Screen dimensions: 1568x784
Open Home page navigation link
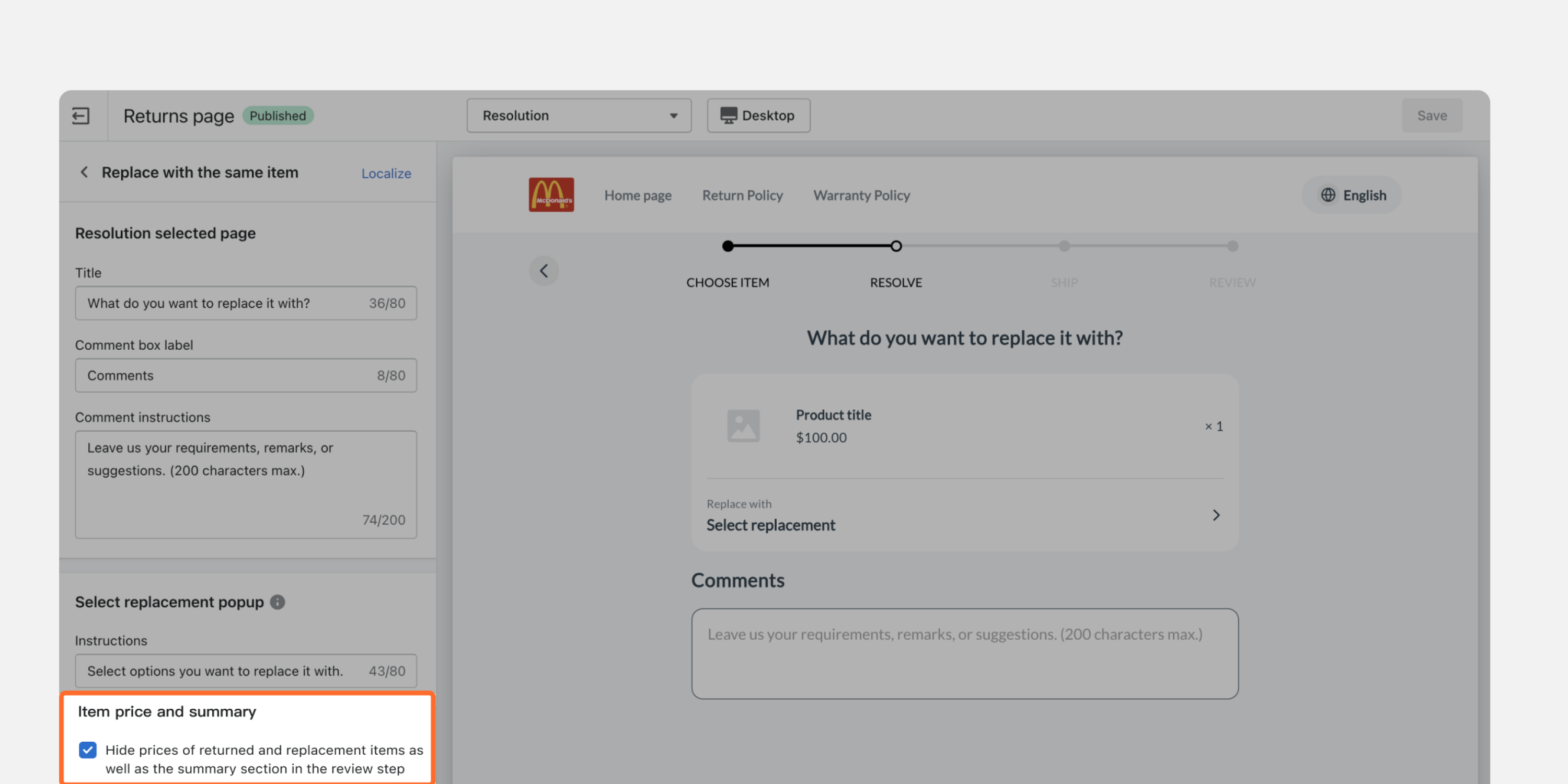point(638,195)
